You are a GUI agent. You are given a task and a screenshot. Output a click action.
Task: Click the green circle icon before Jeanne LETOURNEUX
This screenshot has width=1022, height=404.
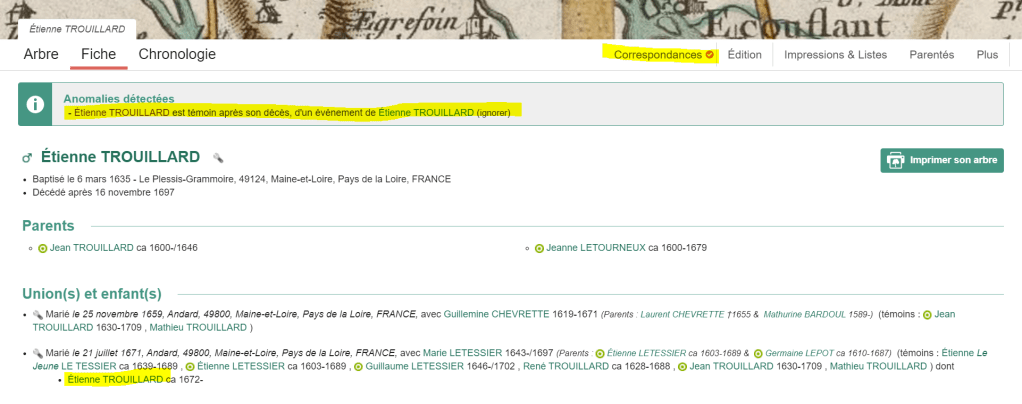click(x=540, y=248)
